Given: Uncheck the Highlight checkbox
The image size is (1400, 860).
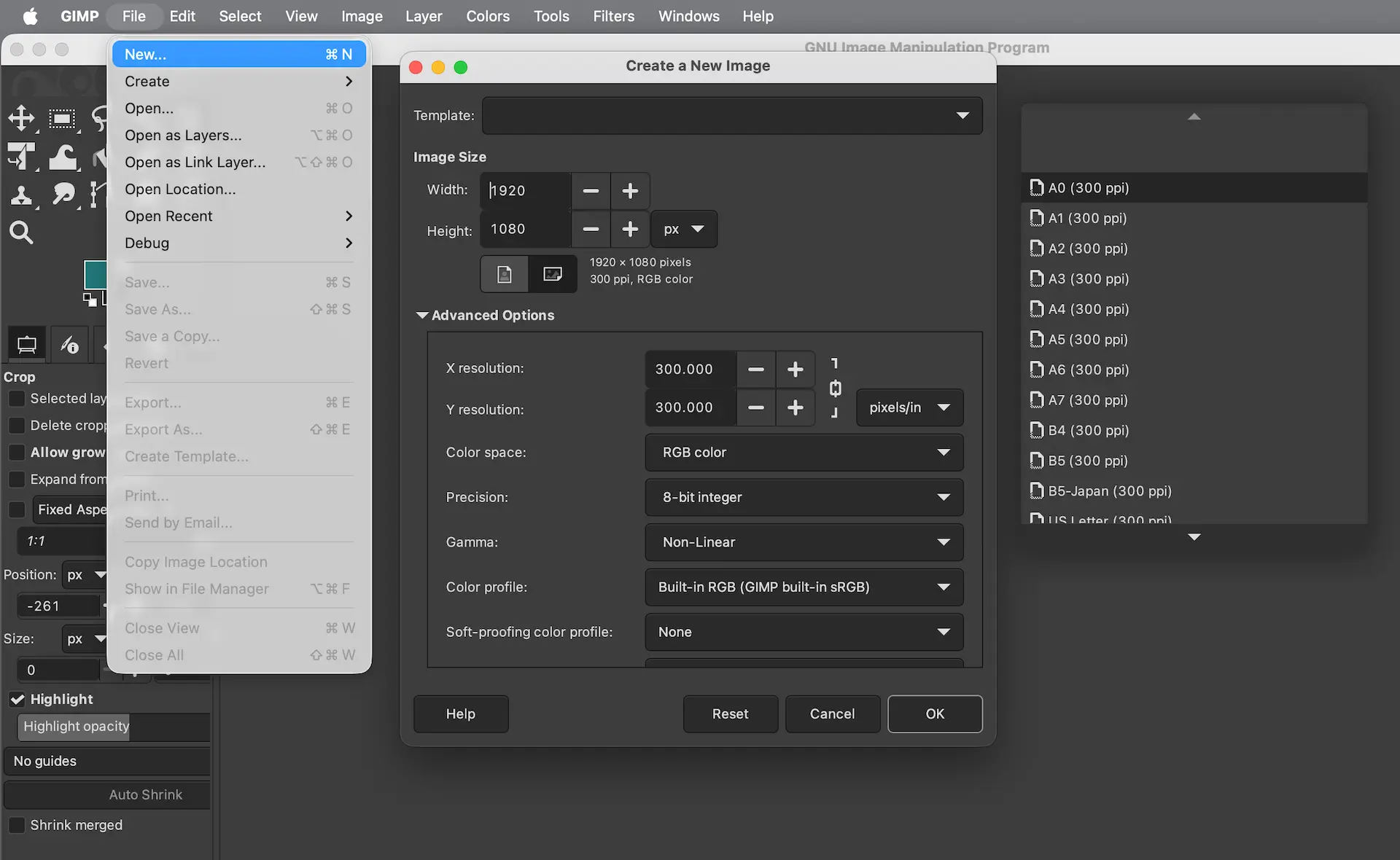Looking at the screenshot, I should 17,700.
